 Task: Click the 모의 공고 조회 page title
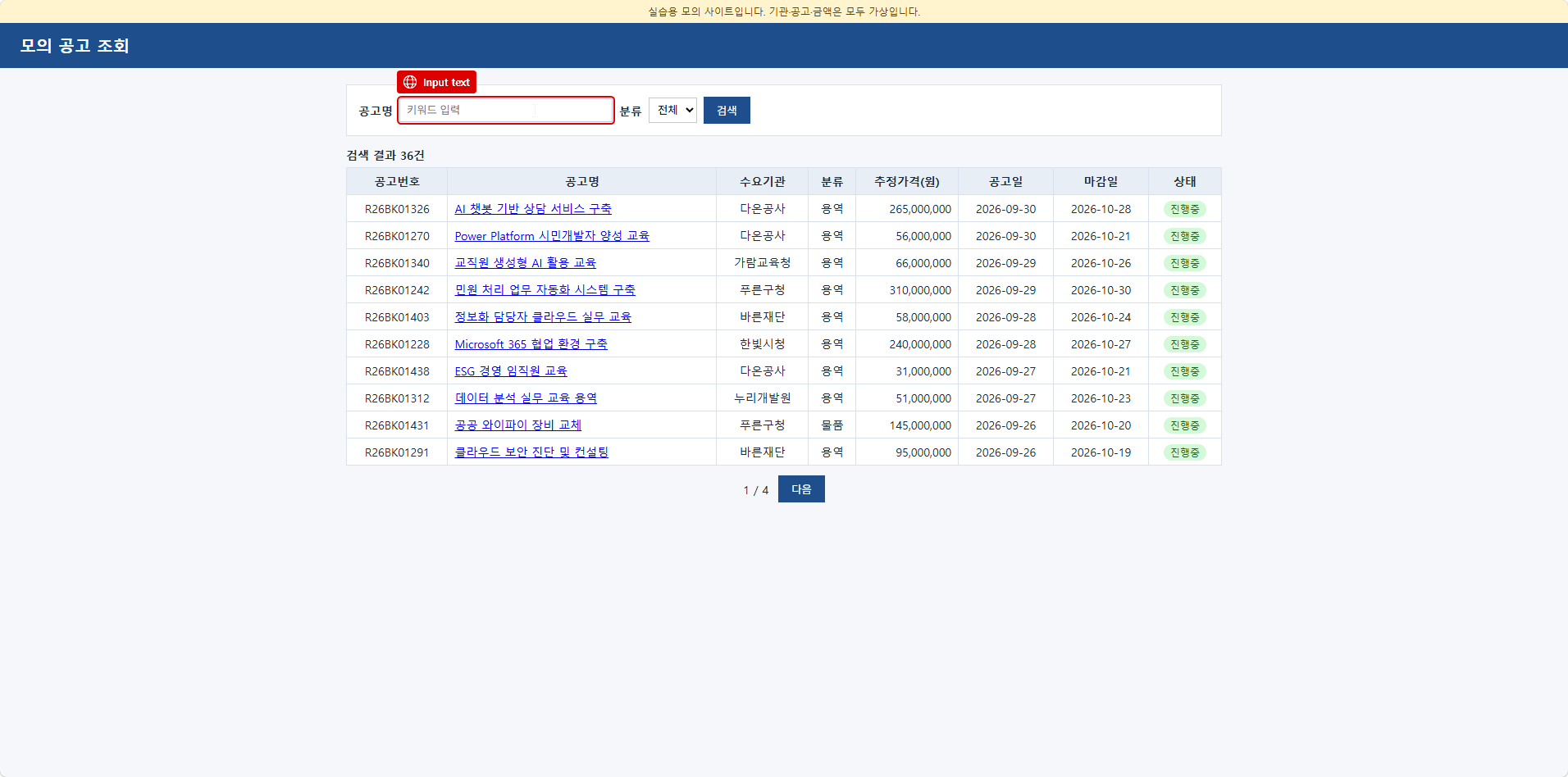(x=75, y=46)
